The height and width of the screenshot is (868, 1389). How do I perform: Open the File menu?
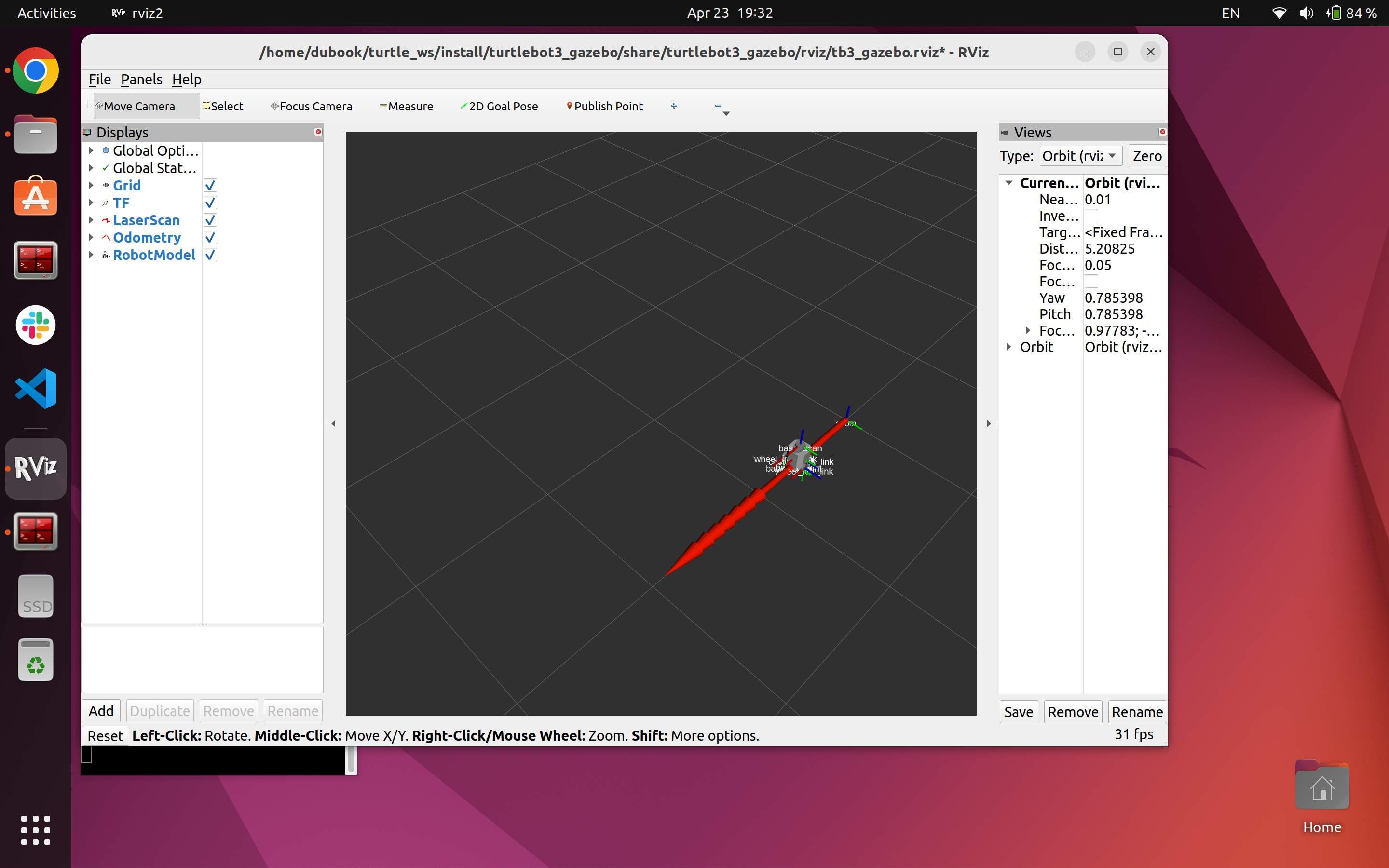[x=99, y=79]
